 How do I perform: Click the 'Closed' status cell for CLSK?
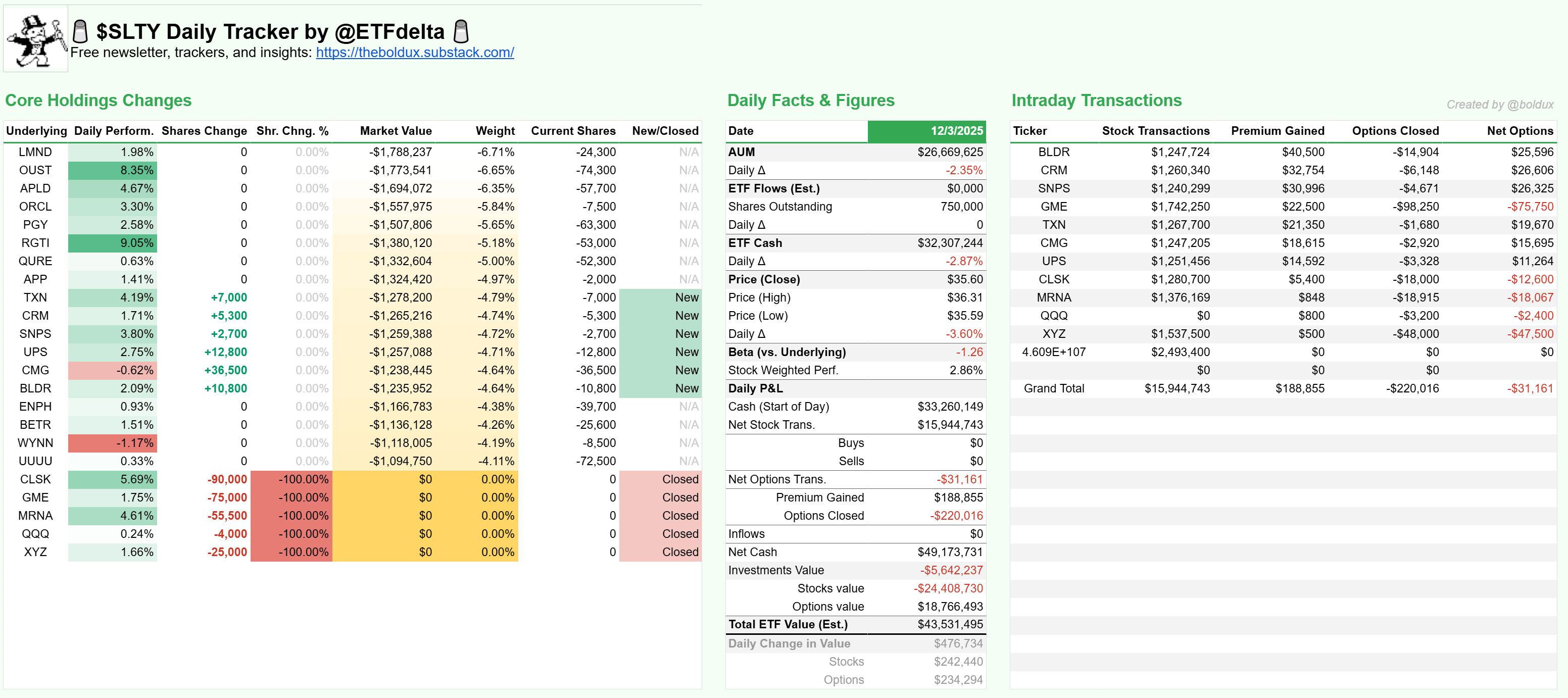(x=660, y=479)
